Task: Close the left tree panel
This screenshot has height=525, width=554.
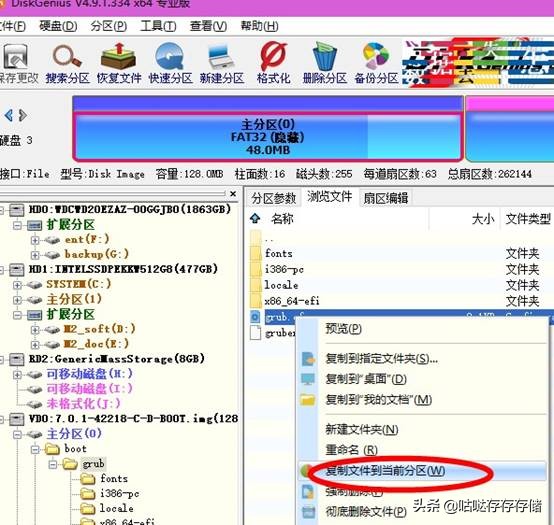Action: (233, 194)
